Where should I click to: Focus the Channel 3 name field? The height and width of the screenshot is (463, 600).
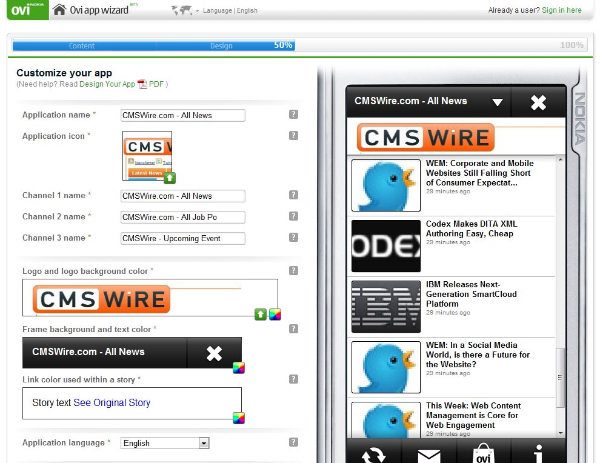[183, 238]
